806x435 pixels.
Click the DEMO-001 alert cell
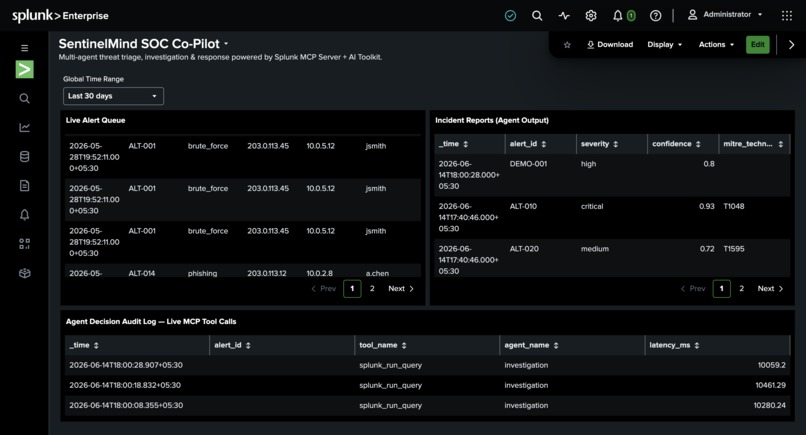(528, 164)
